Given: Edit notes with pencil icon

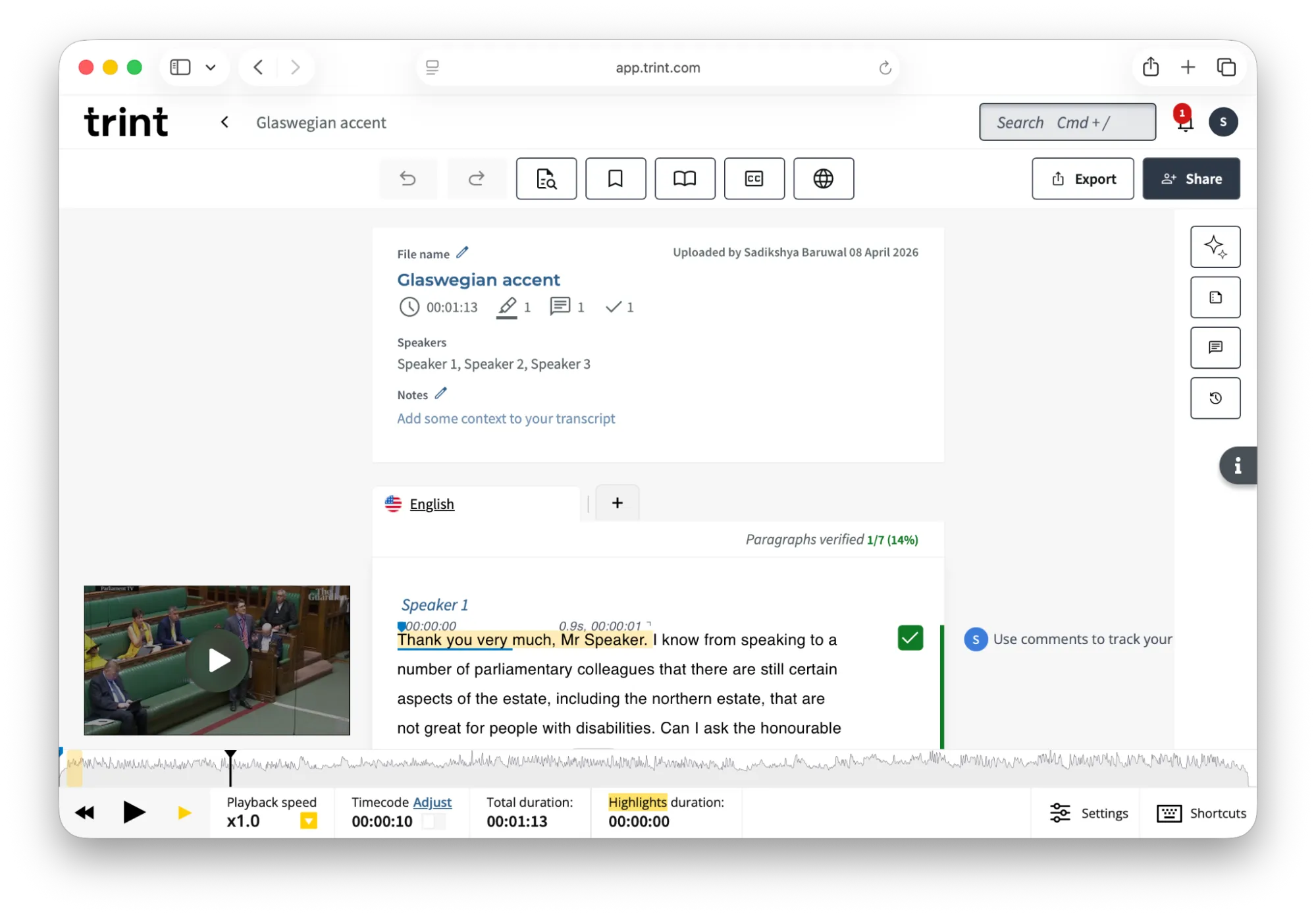Looking at the screenshot, I should point(440,393).
